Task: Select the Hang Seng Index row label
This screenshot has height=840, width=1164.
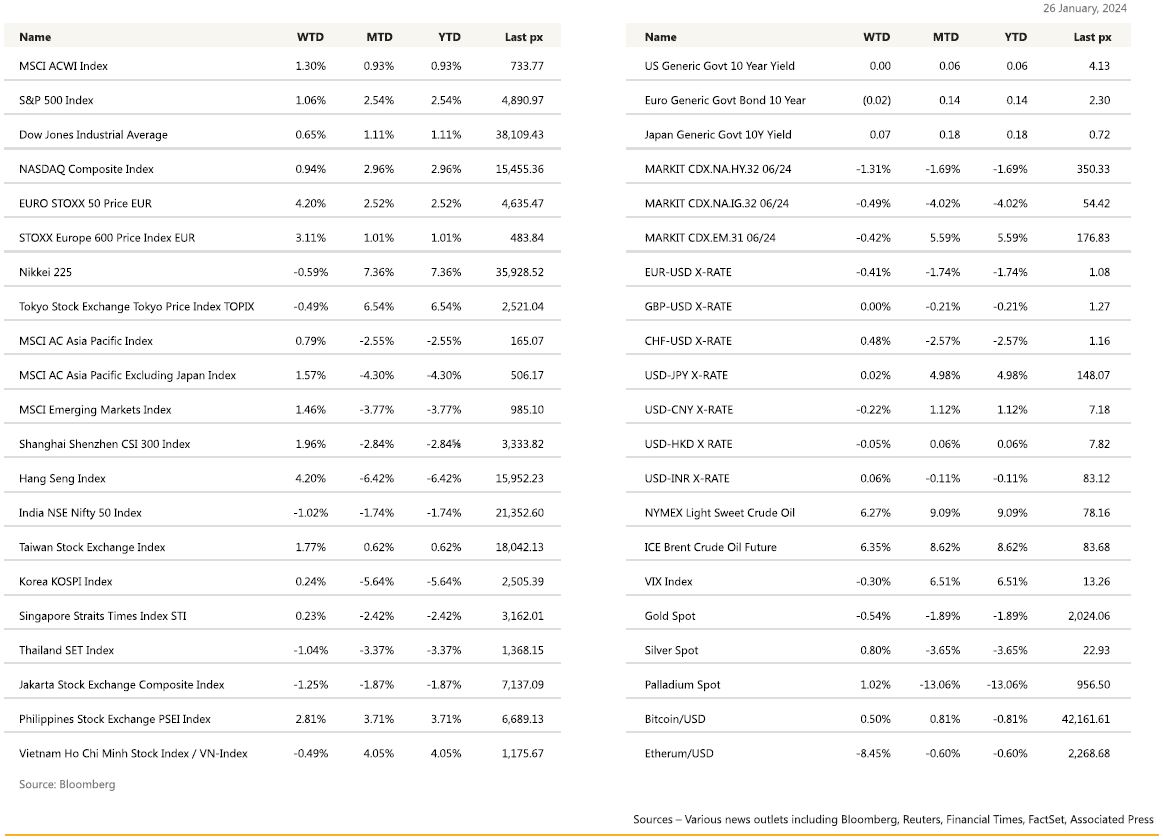Action: pyautogui.click(x=62, y=479)
